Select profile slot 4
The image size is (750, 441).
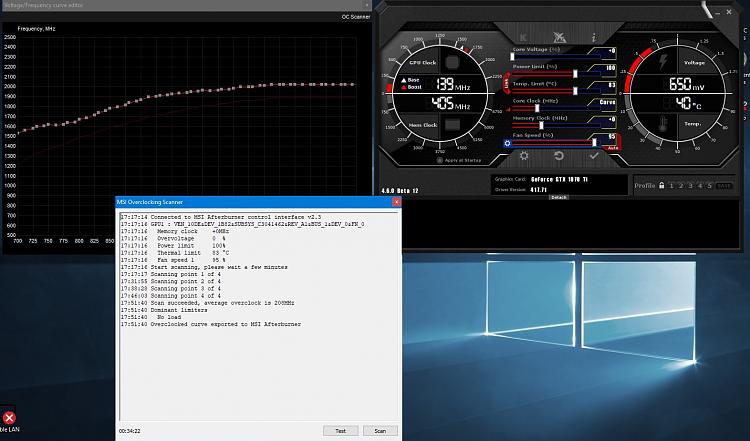700,186
